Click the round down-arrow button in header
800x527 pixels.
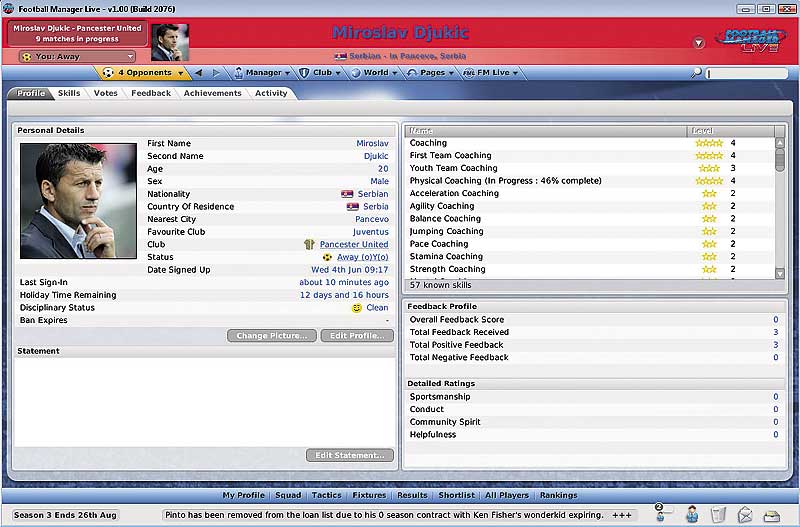point(699,43)
